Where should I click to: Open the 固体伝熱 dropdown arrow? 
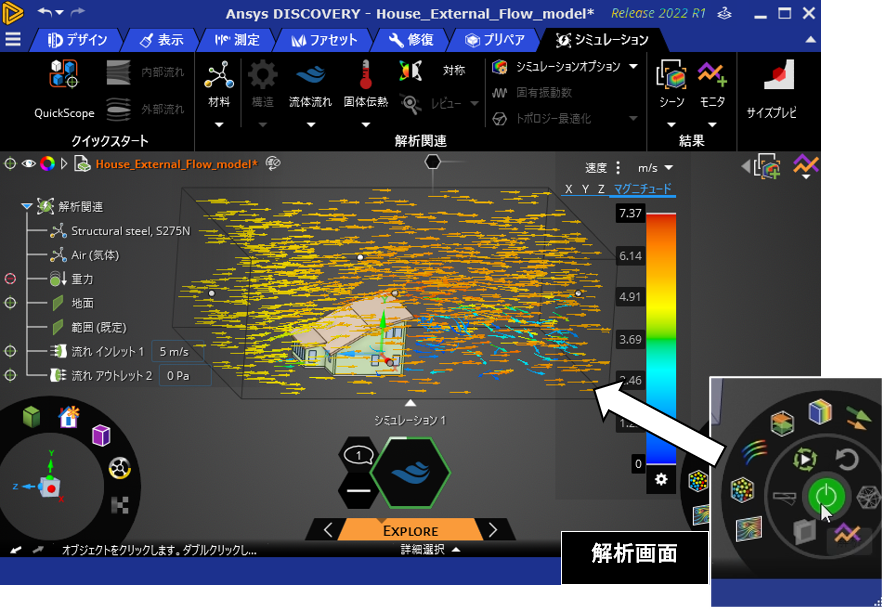coord(366,125)
